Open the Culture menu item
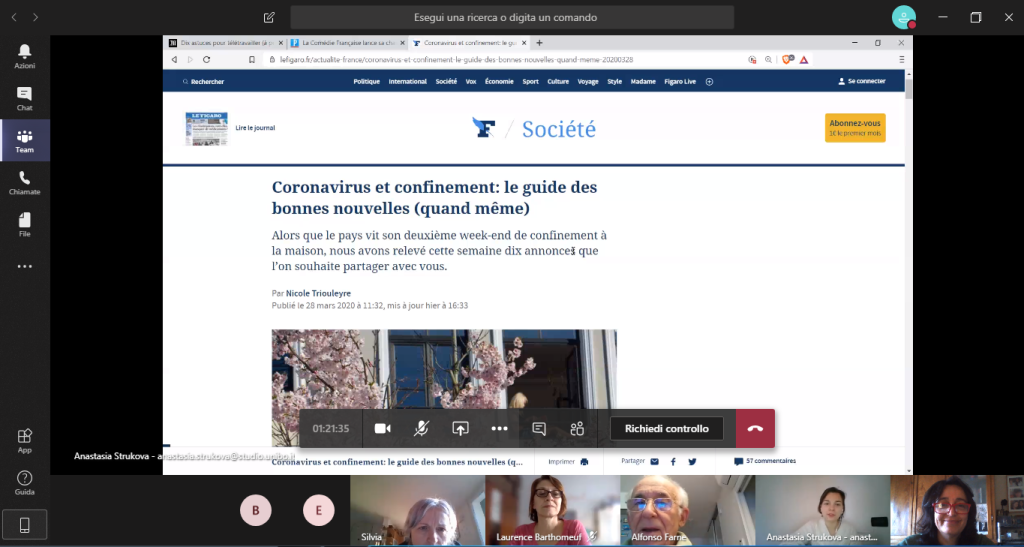Screen dimensions: 1024x547 point(558,82)
